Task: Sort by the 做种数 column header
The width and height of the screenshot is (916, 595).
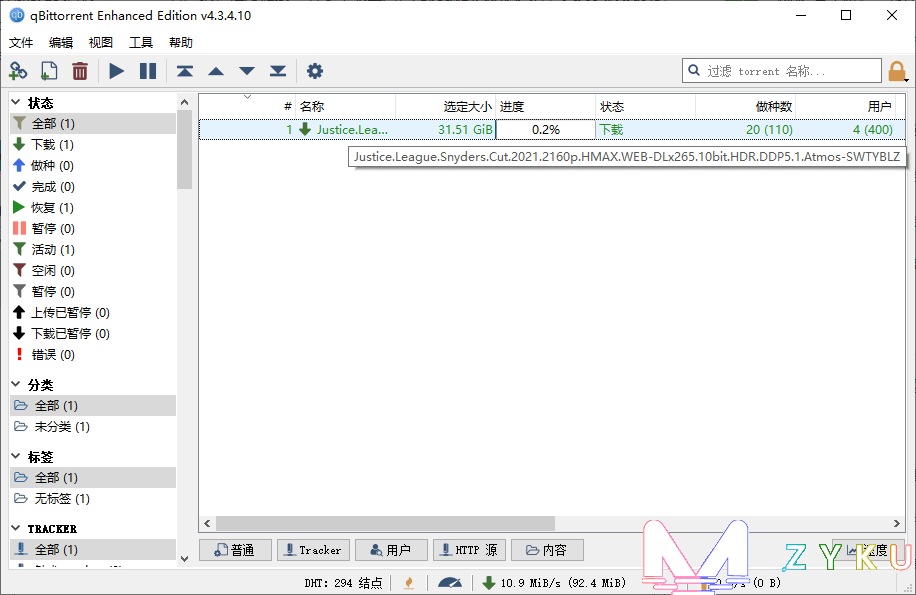Action: [x=745, y=106]
